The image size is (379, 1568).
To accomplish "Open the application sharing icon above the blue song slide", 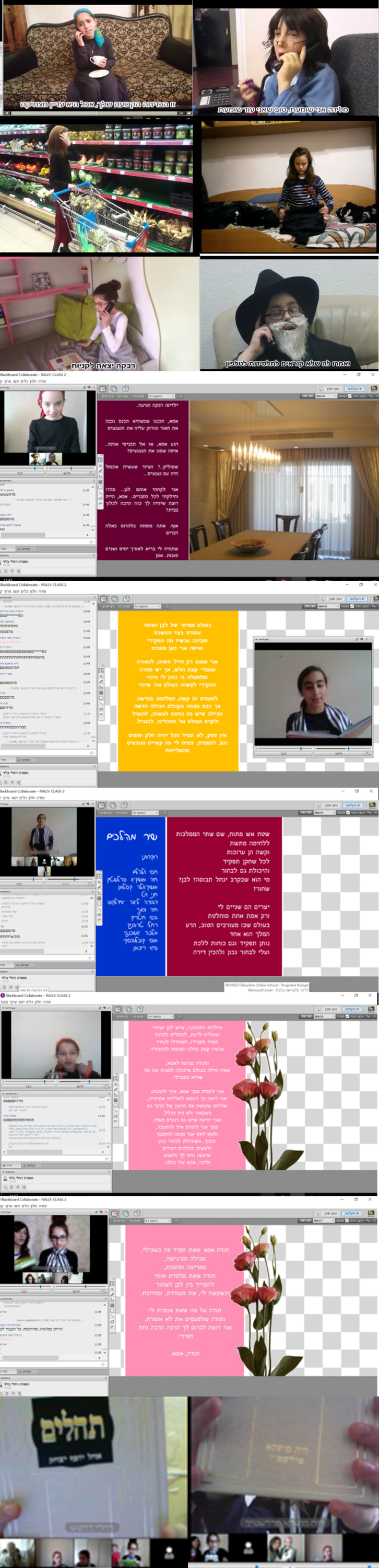I will point(113,805).
